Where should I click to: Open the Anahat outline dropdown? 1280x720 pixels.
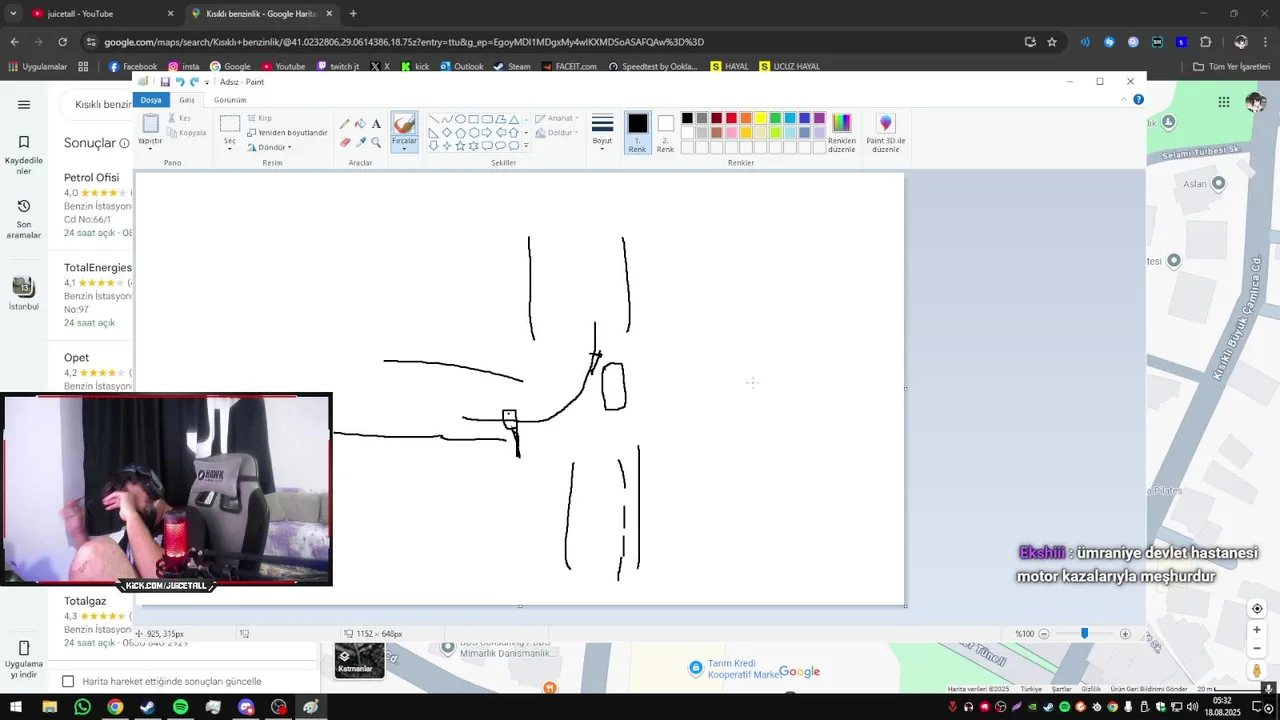coord(557,118)
